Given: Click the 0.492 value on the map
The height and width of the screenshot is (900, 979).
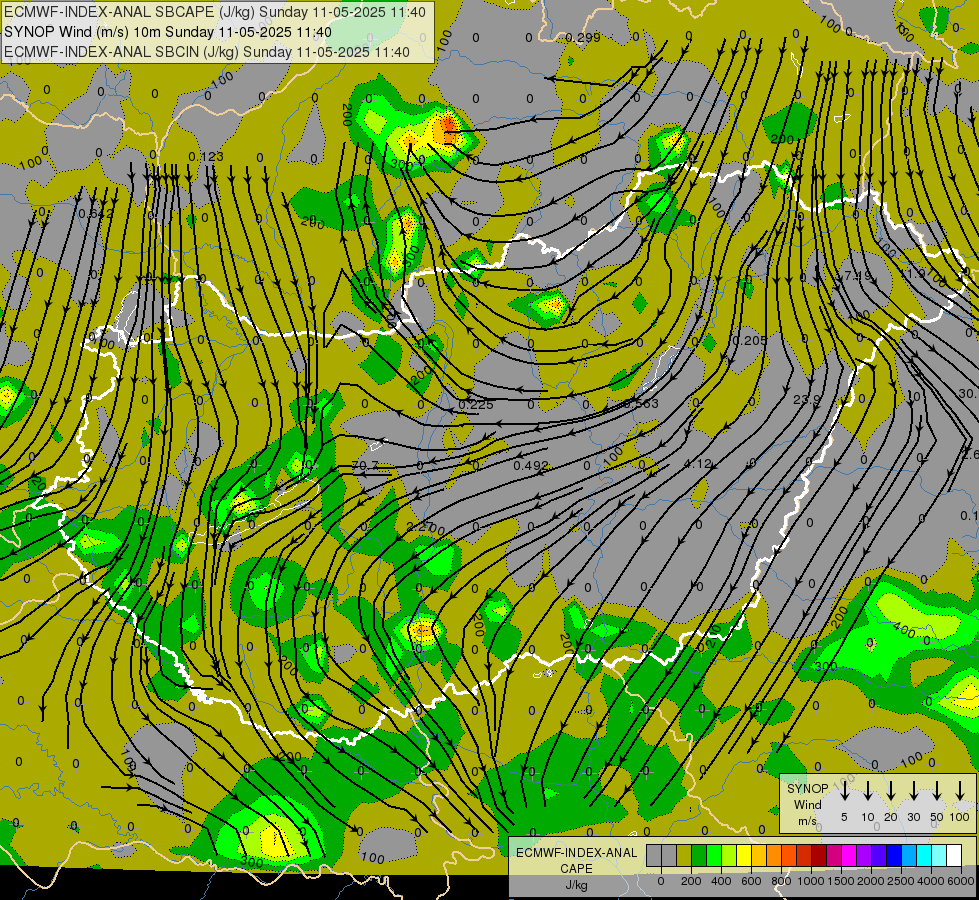Looking at the screenshot, I should pos(531,466).
